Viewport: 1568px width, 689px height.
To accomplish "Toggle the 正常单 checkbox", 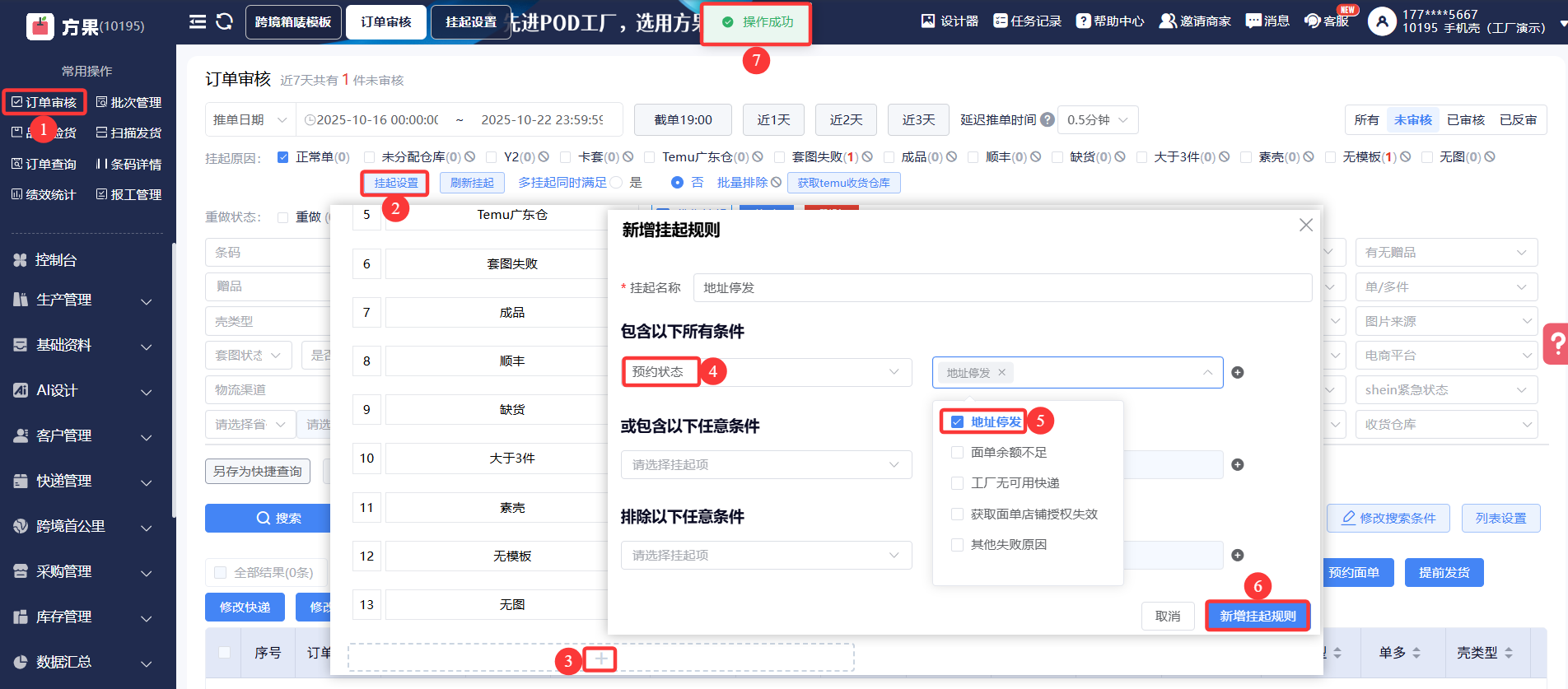I will coord(283,157).
